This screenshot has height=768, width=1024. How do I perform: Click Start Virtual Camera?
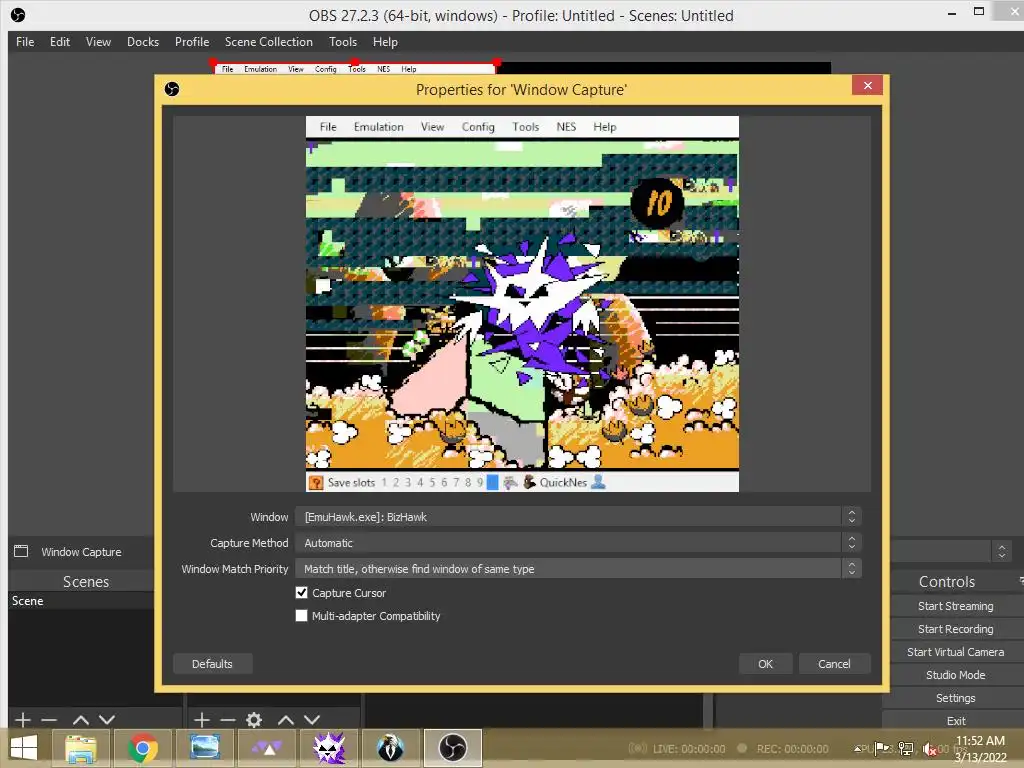coord(955,652)
